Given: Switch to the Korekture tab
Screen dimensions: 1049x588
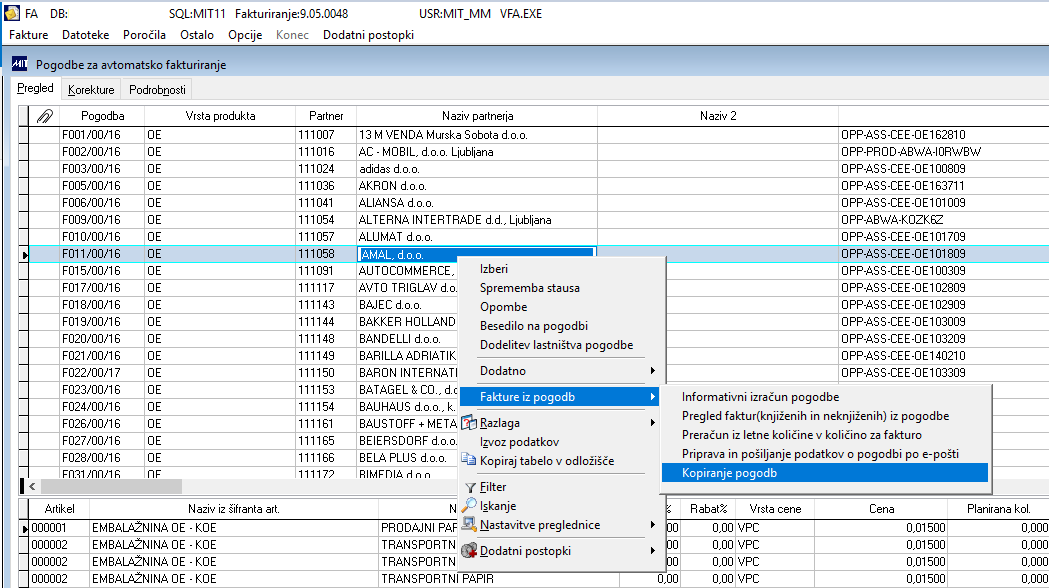Looking at the screenshot, I should [x=91, y=90].
